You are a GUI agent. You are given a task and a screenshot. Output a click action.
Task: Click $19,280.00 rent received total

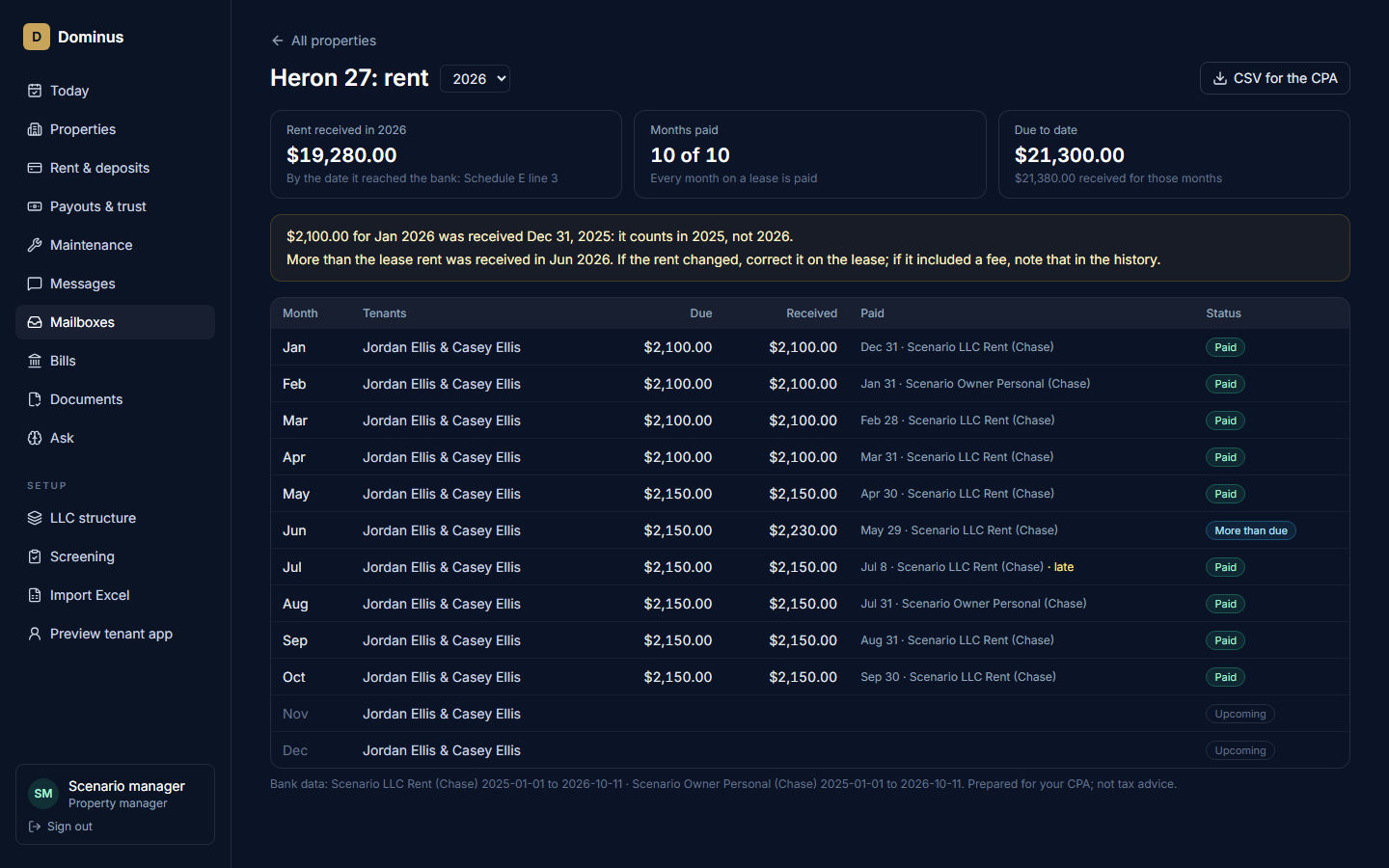341,155
